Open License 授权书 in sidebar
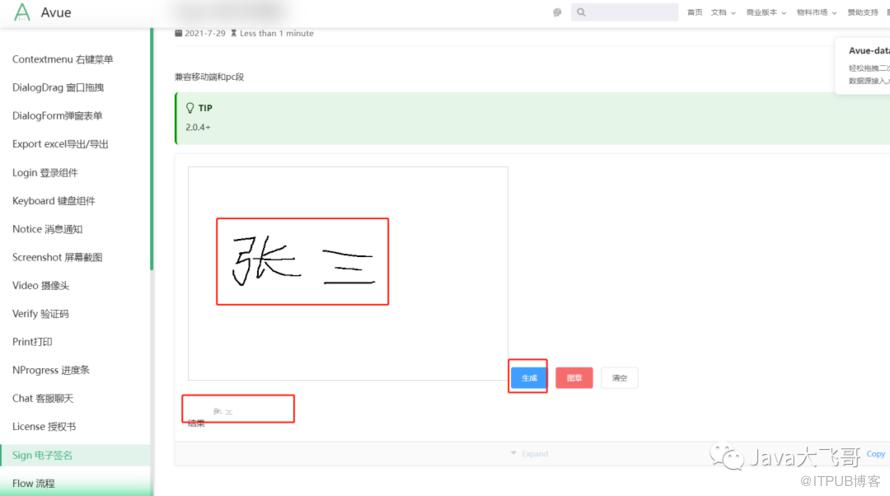 point(44,427)
